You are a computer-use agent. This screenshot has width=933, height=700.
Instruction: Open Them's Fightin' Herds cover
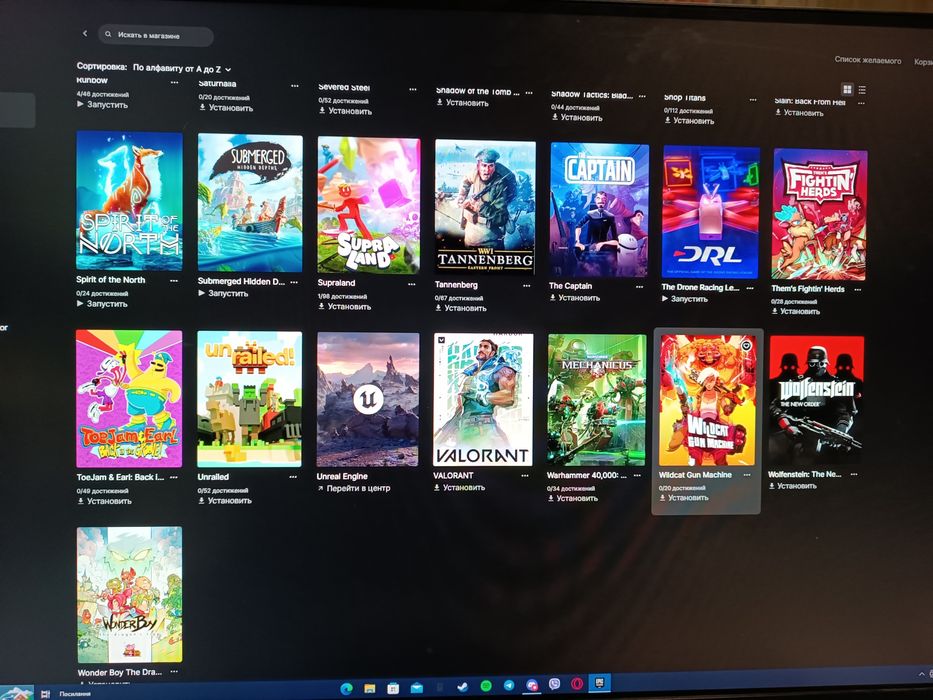click(x=820, y=214)
